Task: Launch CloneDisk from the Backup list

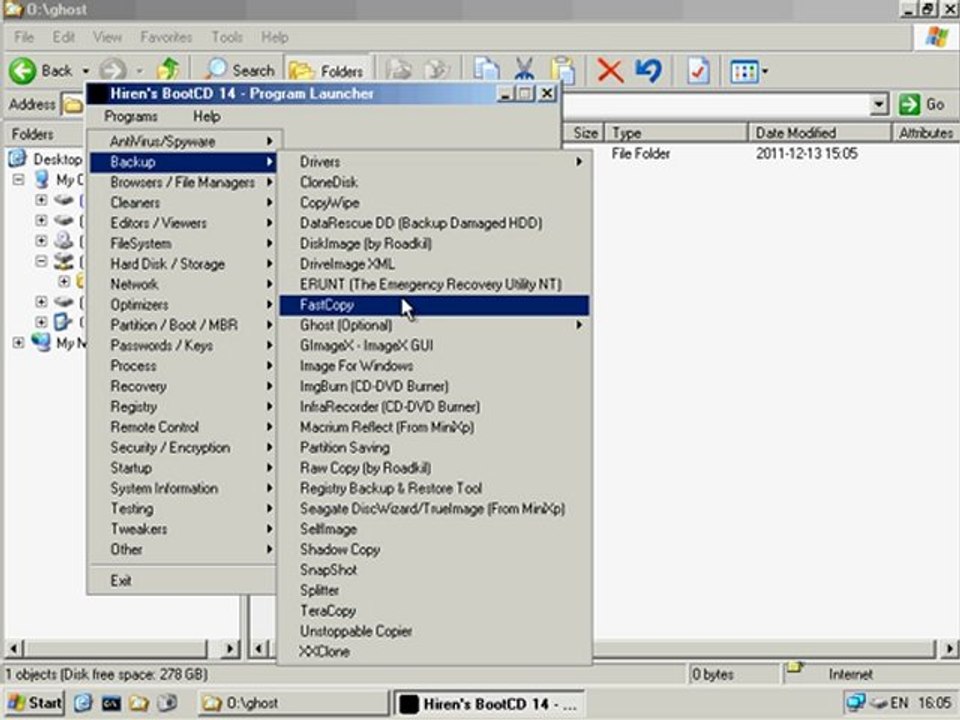Action: pos(434,182)
